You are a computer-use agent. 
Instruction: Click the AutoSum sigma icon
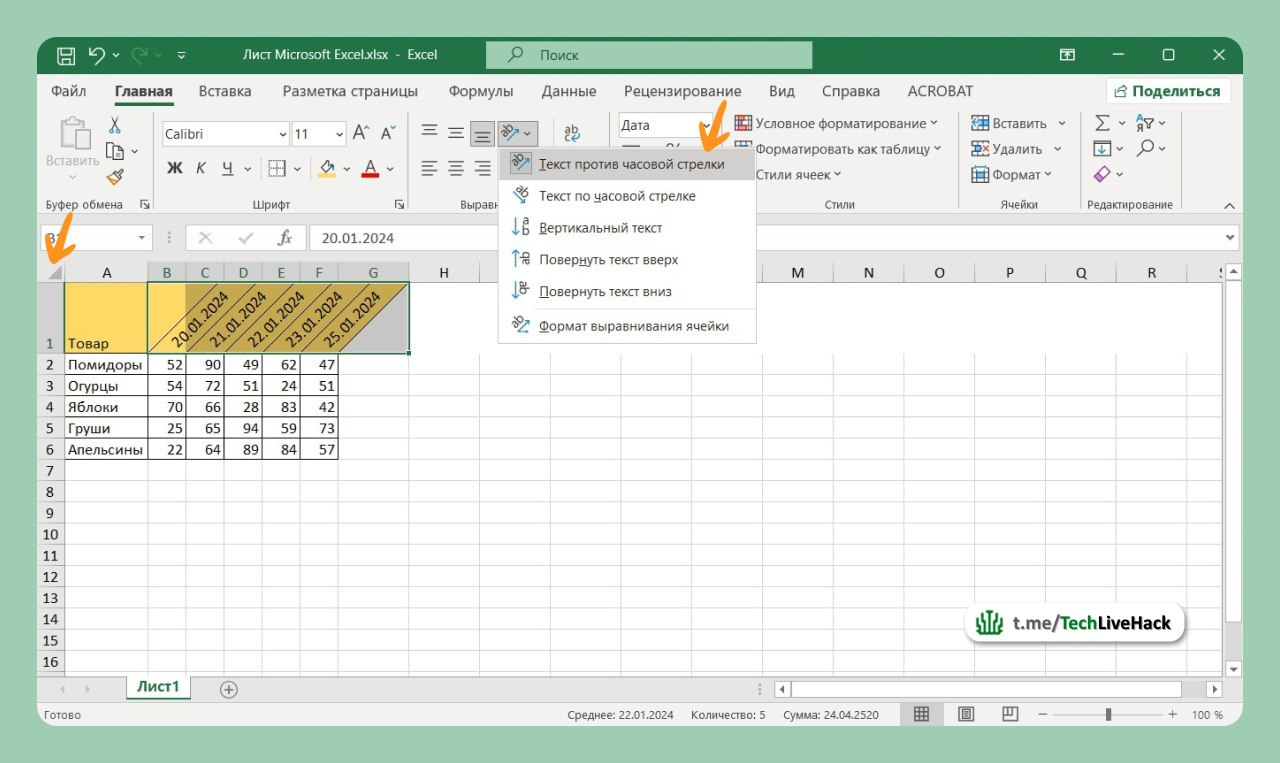[x=1102, y=124]
